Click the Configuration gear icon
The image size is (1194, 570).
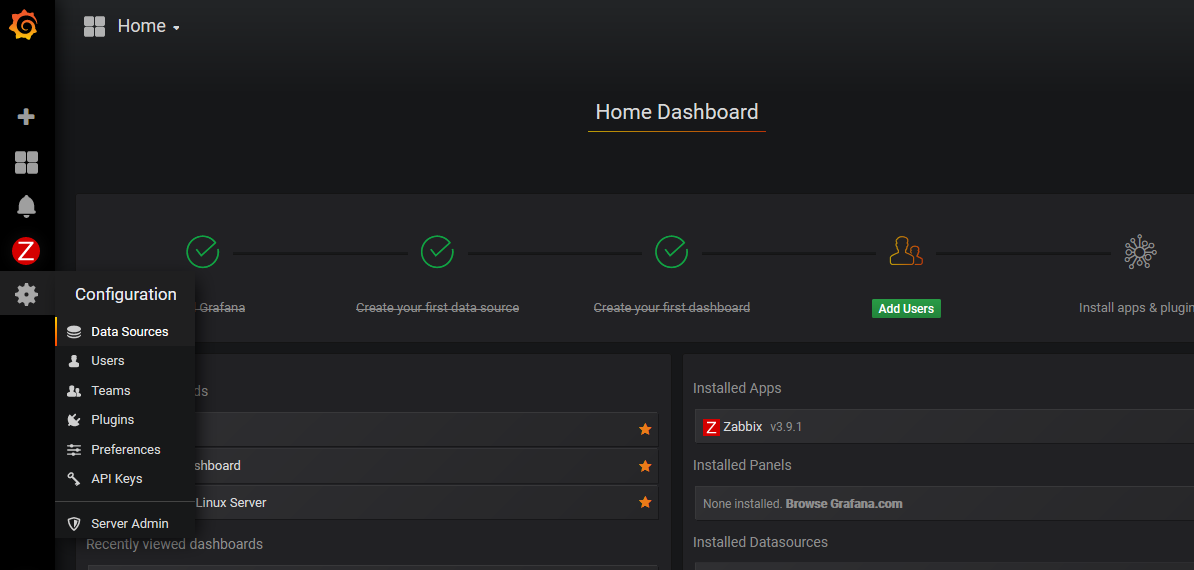(27, 294)
